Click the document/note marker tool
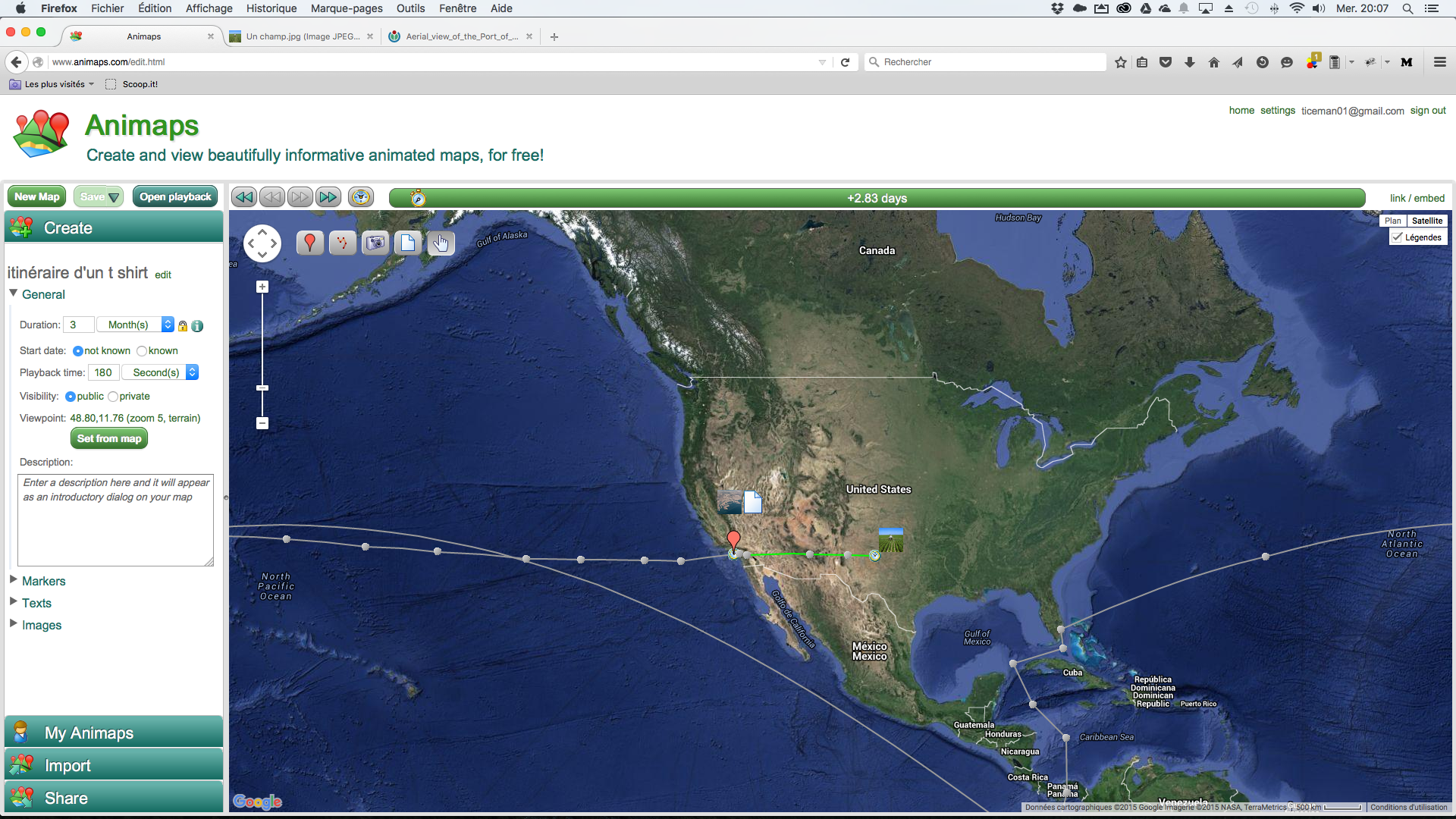Image resolution: width=1456 pixels, height=819 pixels. (x=407, y=242)
